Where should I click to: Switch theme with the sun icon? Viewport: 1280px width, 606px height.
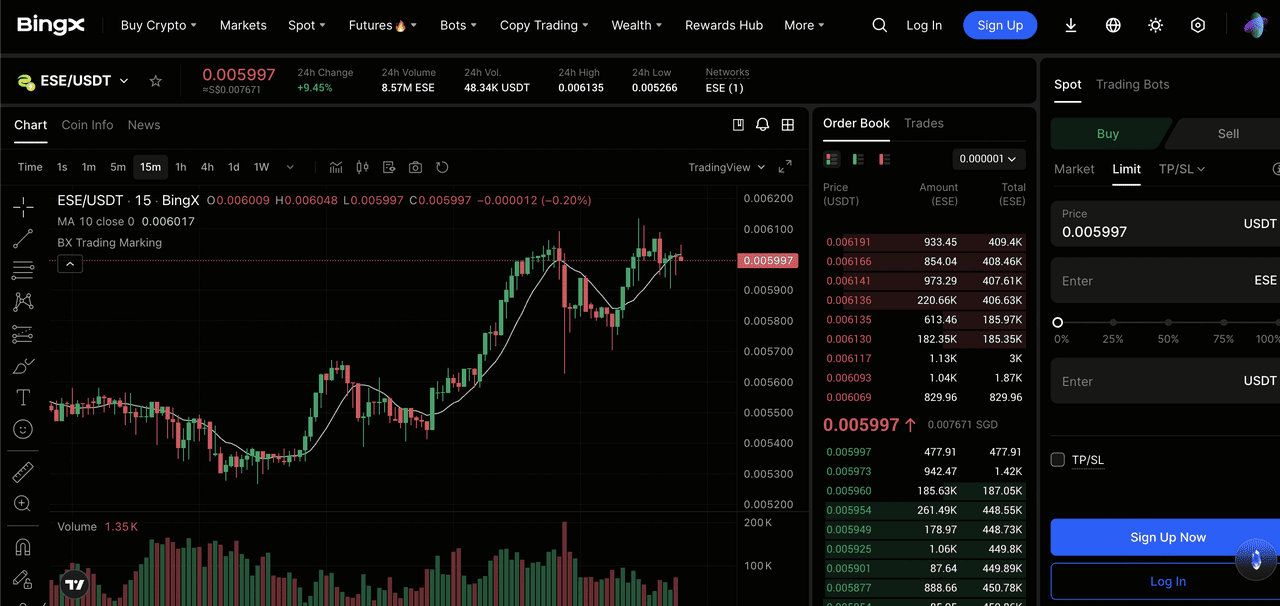click(x=1155, y=25)
